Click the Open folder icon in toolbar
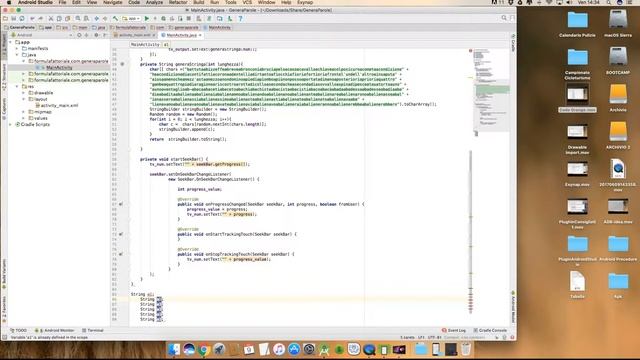 5,18
